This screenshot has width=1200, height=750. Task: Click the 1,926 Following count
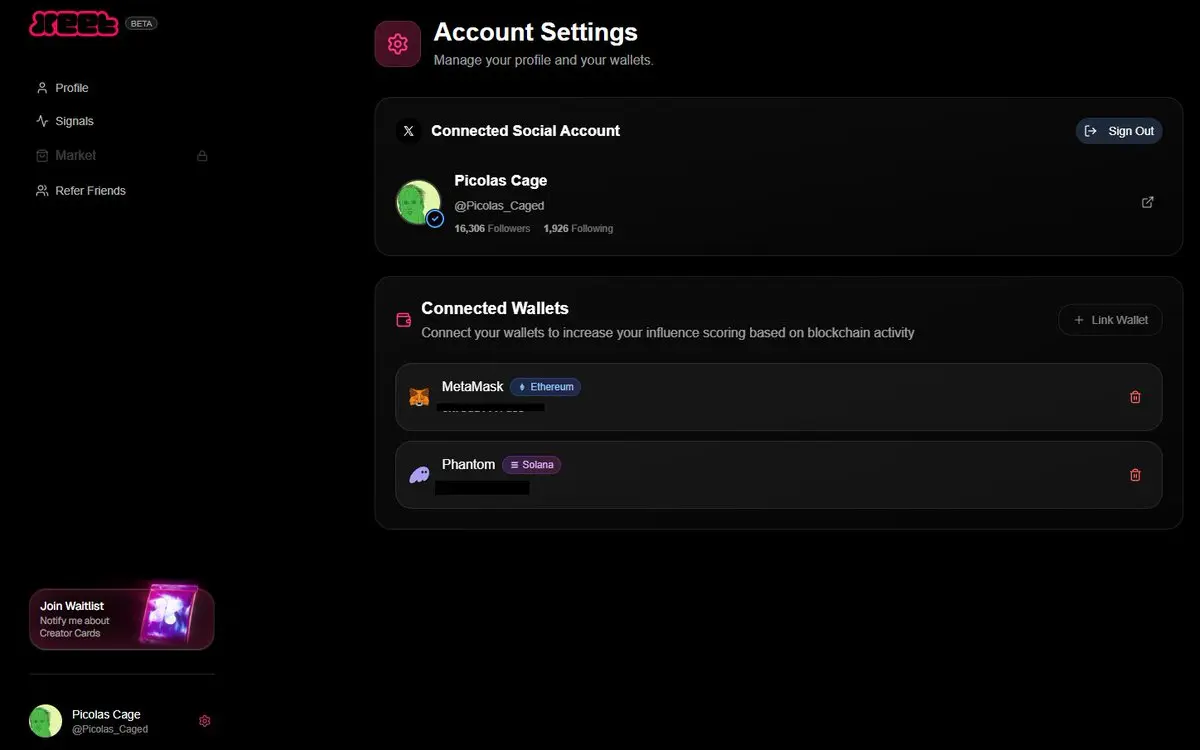(578, 229)
